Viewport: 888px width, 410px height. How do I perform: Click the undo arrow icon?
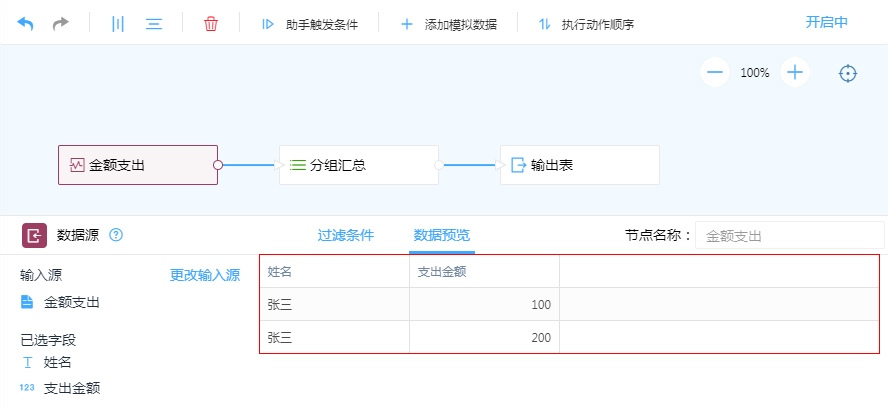click(x=25, y=23)
